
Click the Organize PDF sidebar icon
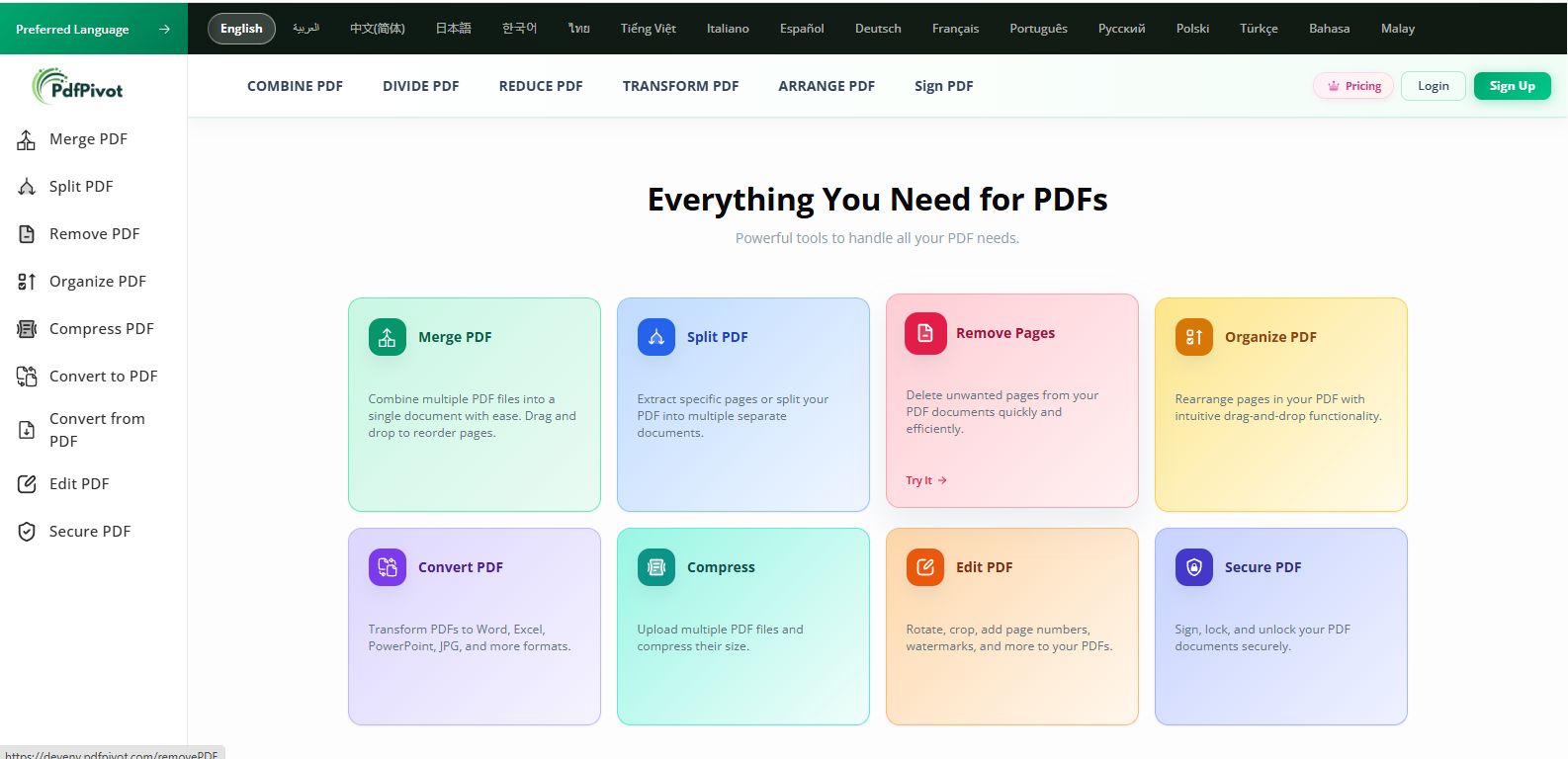point(27,282)
